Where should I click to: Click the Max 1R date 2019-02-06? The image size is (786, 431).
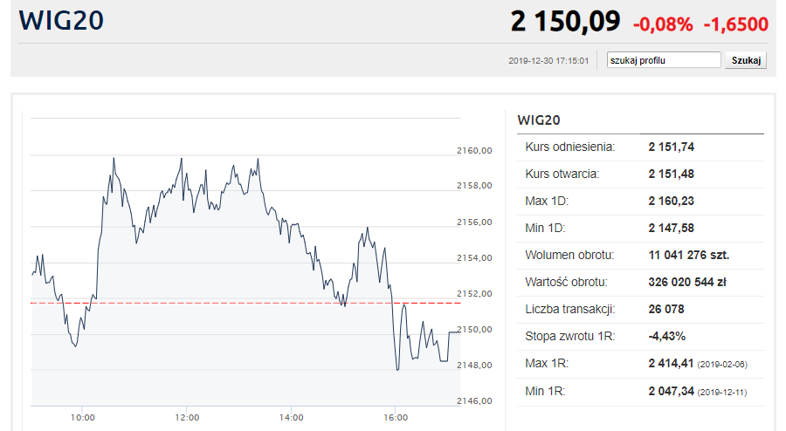click(x=722, y=364)
